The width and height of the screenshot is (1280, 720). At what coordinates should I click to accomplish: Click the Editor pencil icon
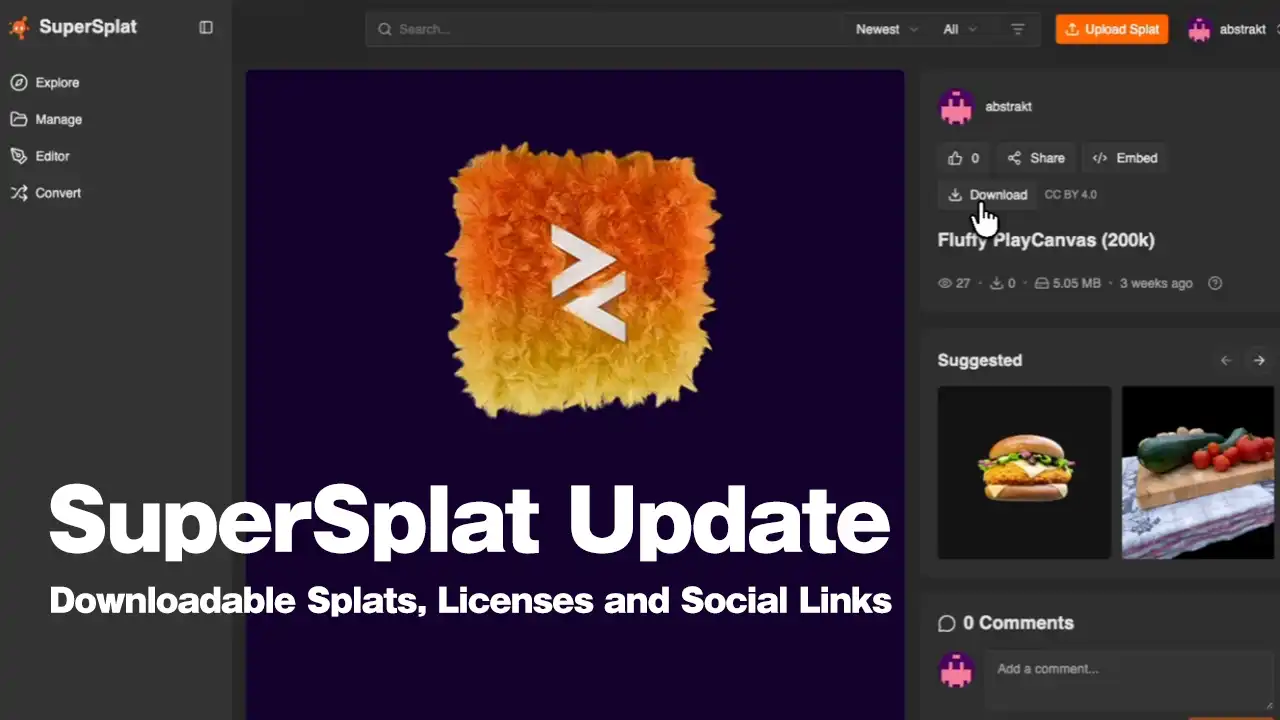pos(19,156)
